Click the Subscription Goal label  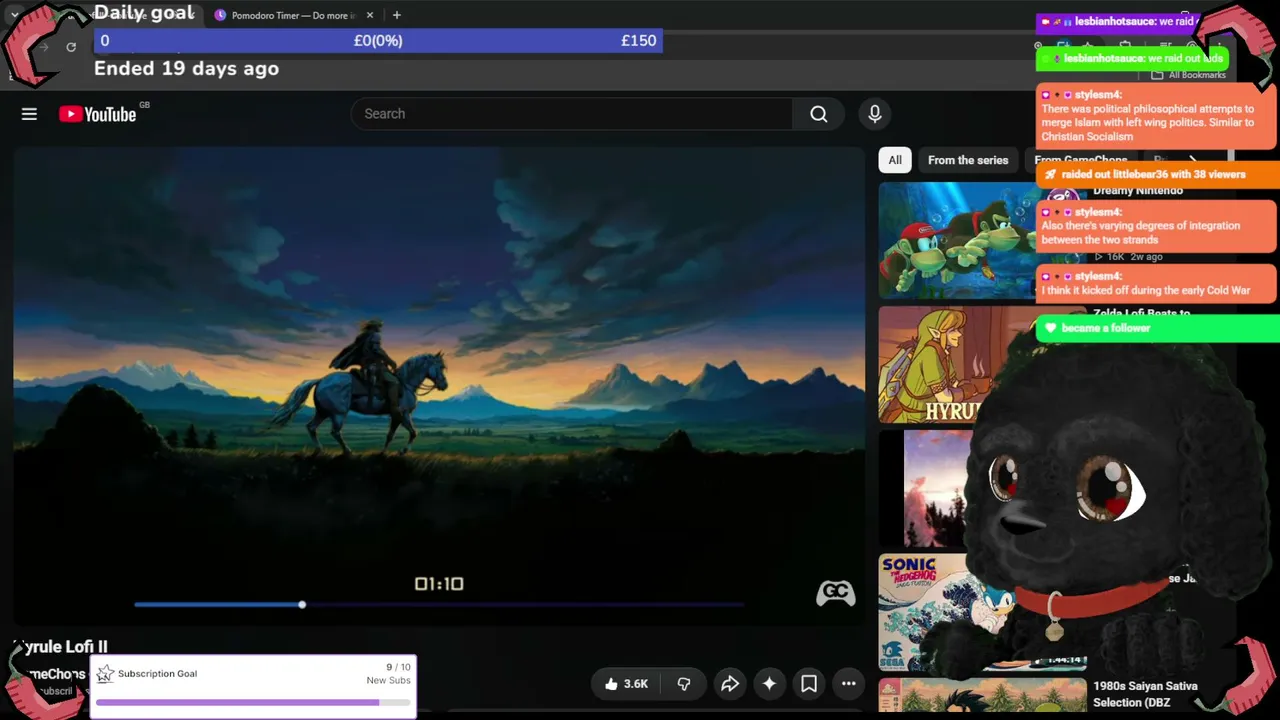coord(157,674)
